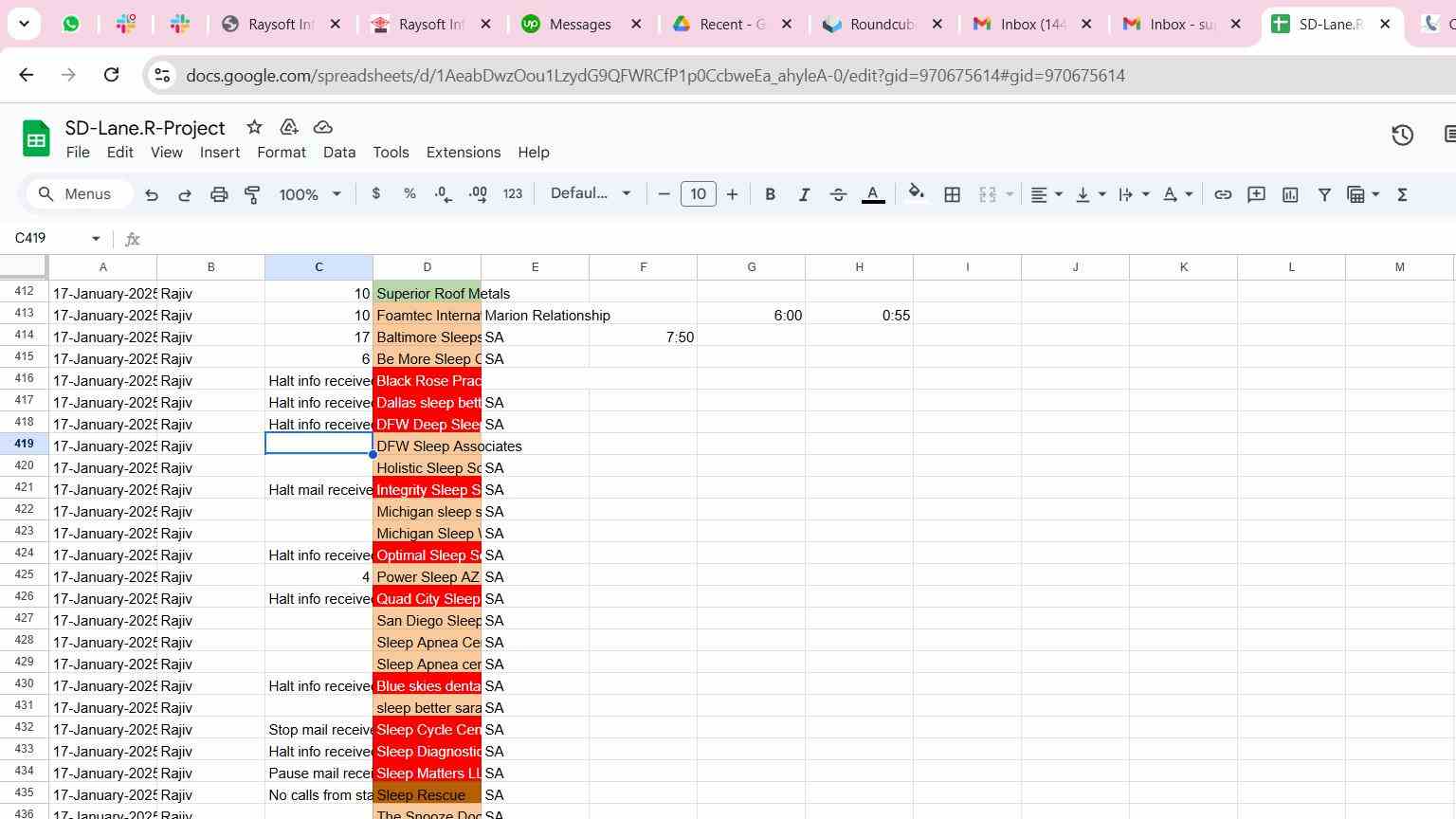
Task: Open horizontal align dropdown
Action: click(x=1046, y=194)
